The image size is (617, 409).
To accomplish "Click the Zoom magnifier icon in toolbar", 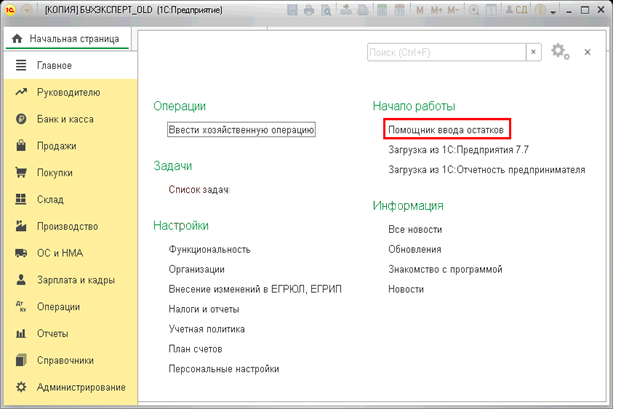I will coord(474,10).
